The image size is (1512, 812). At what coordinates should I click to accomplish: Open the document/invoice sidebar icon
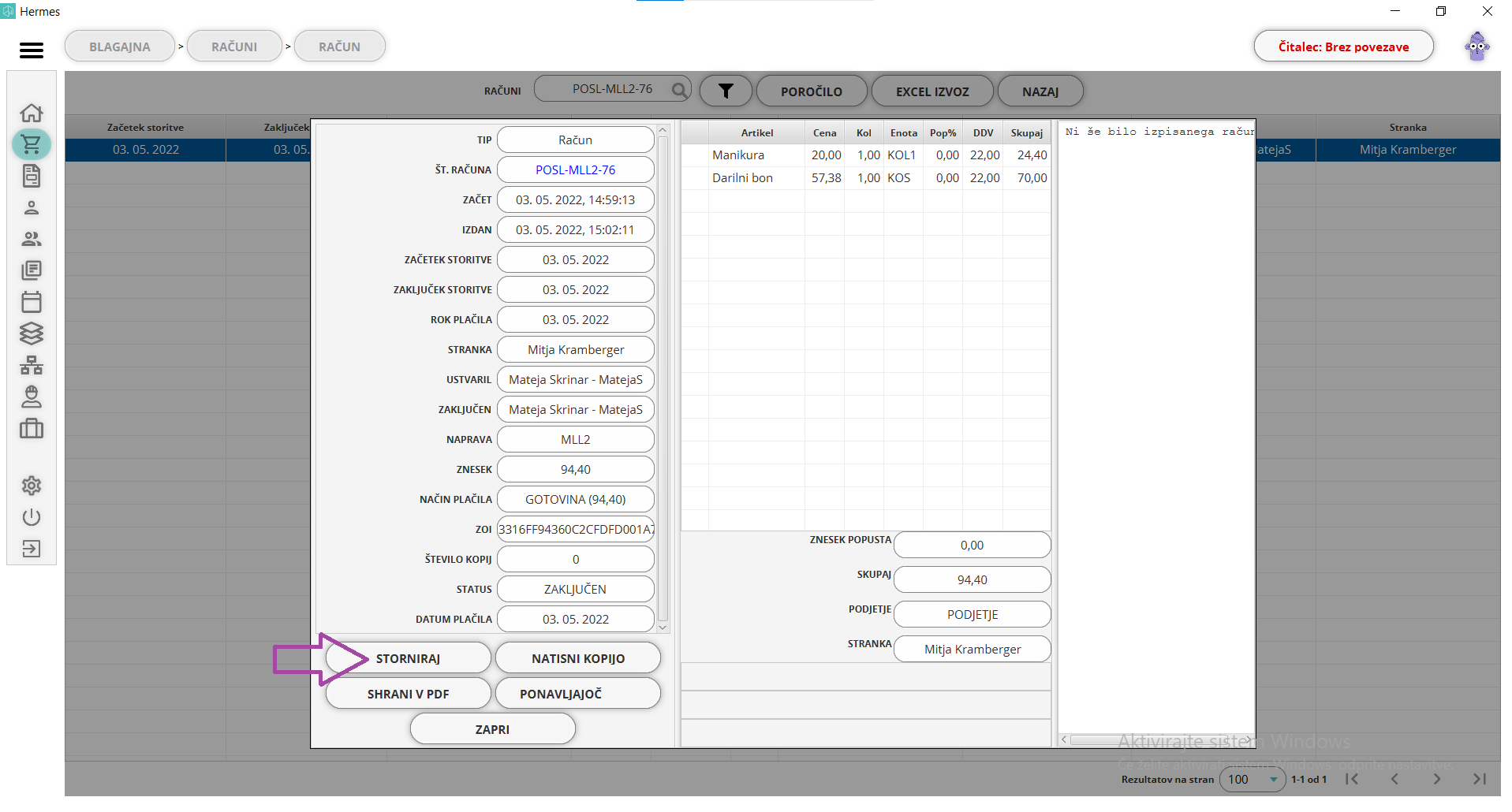tap(32, 176)
